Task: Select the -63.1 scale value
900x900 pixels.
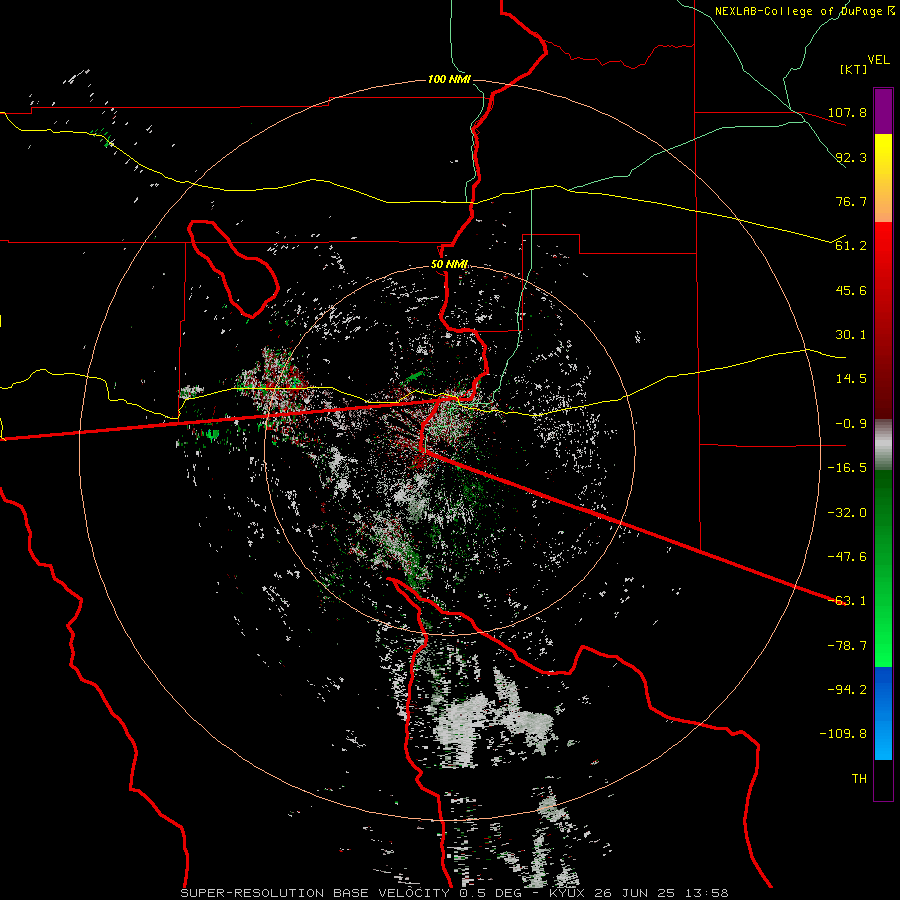Action: click(x=847, y=601)
